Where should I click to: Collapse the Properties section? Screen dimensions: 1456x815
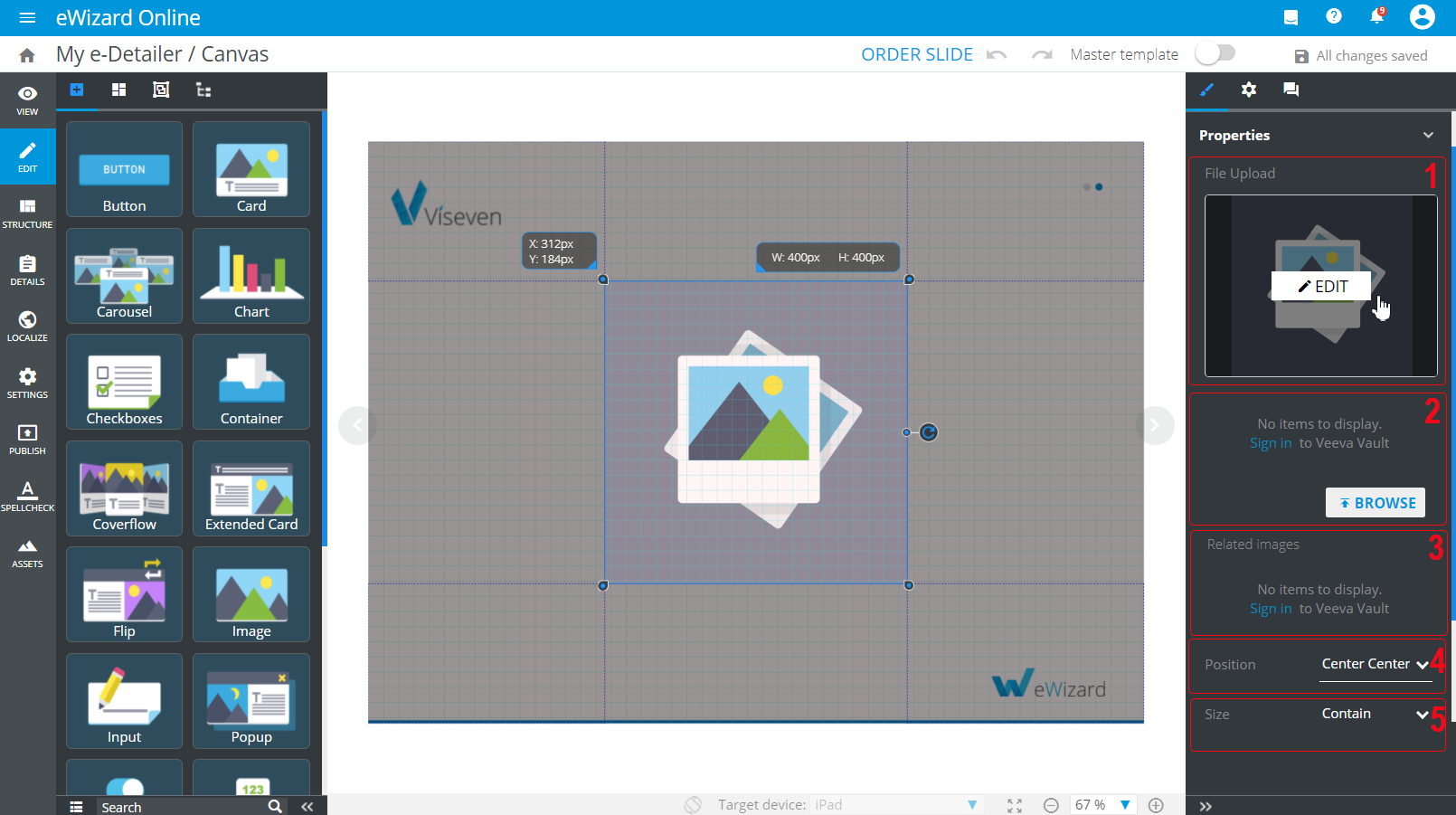coord(1428,135)
